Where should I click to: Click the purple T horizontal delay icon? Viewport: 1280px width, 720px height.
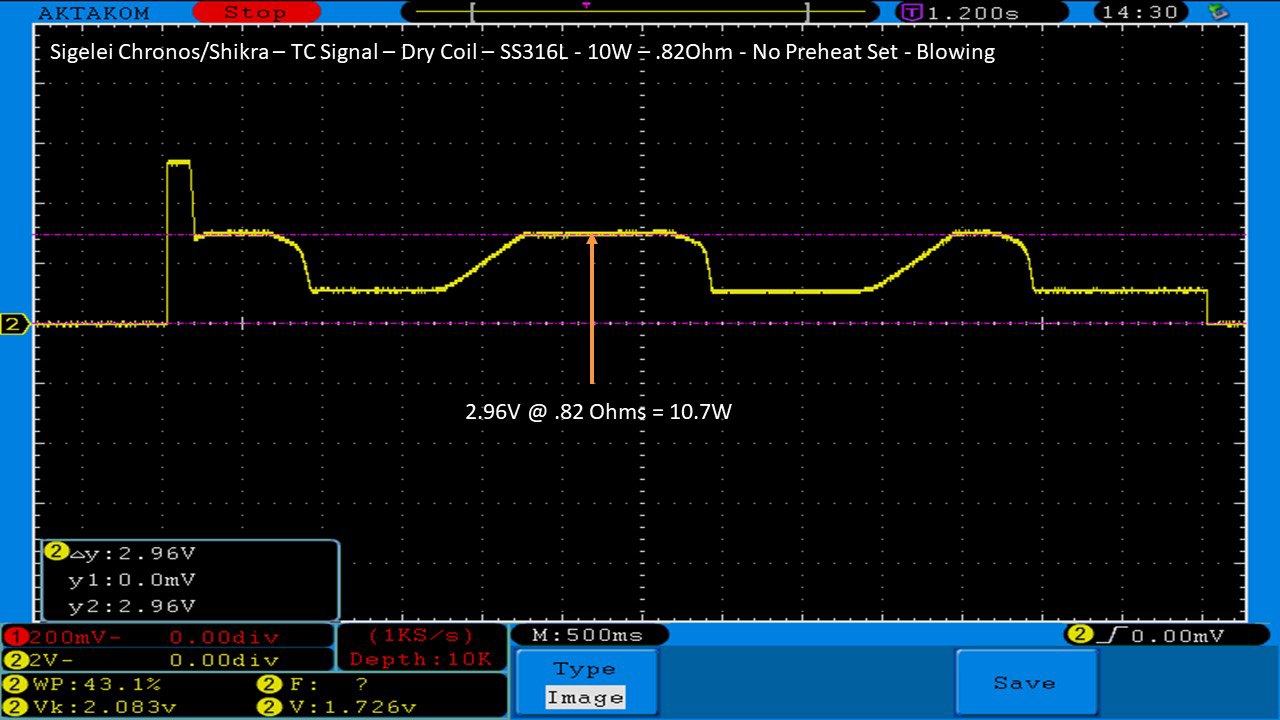tap(912, 13)
